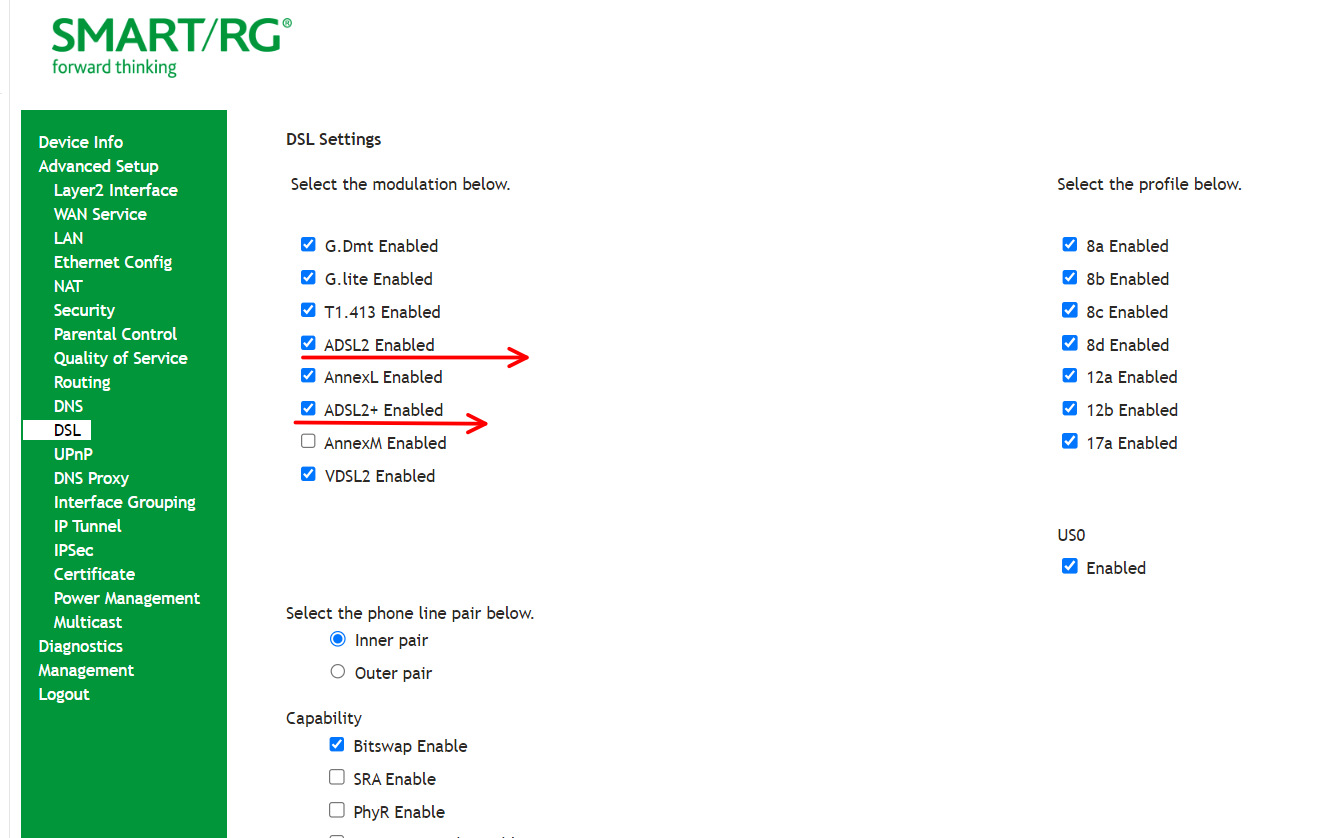Open DNS Proxy page
The height and width of the screenshot is (838, 1318).
[x=91, y=478]
